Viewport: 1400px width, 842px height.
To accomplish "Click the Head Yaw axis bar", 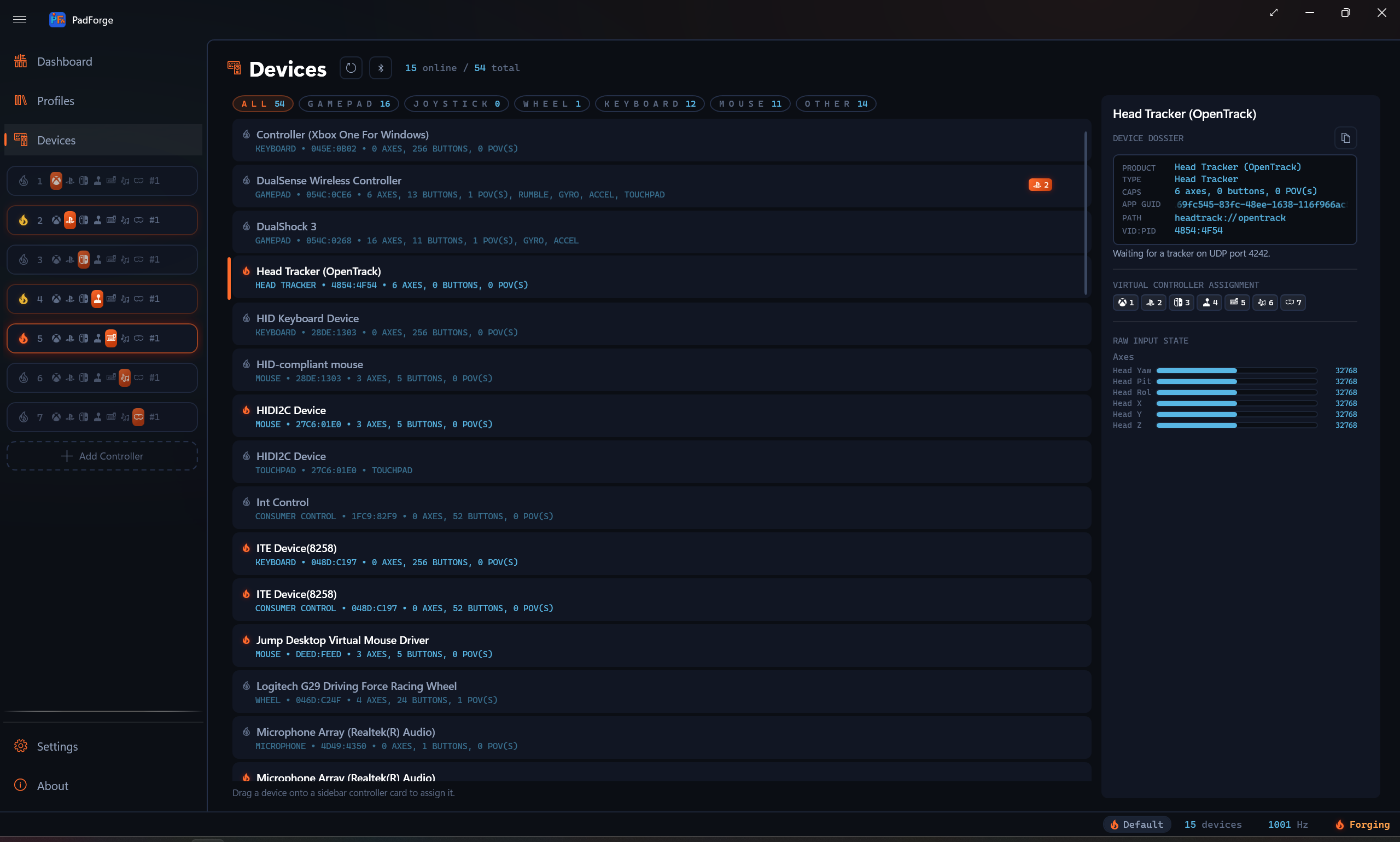I will tap(1236, 370).
